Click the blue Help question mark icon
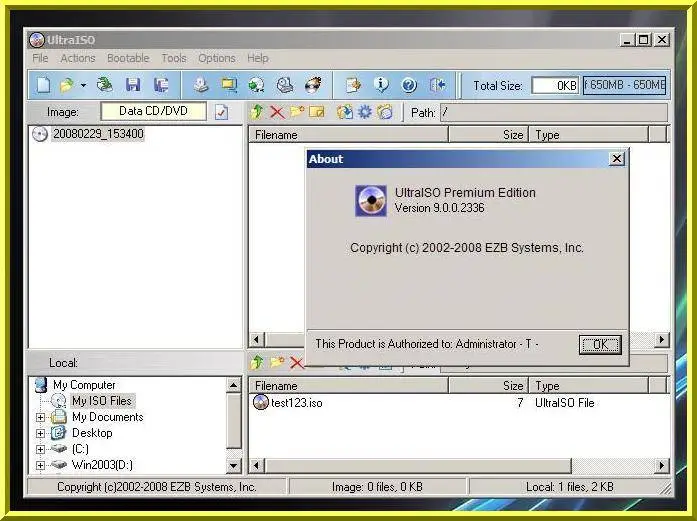 tap(409, 84)
